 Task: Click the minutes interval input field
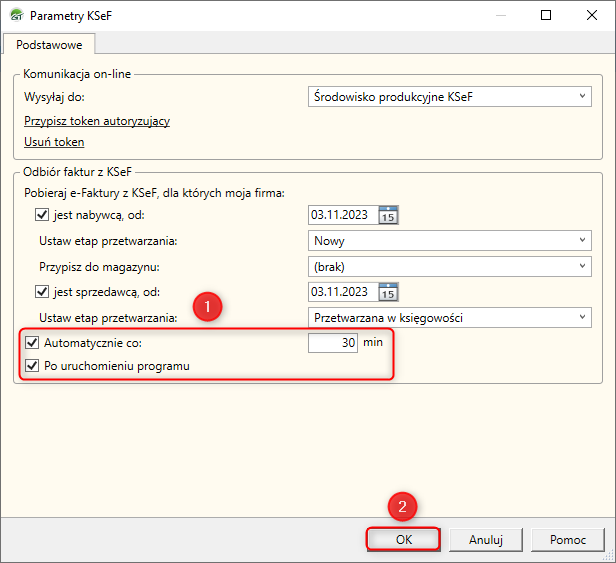(333, 343)
